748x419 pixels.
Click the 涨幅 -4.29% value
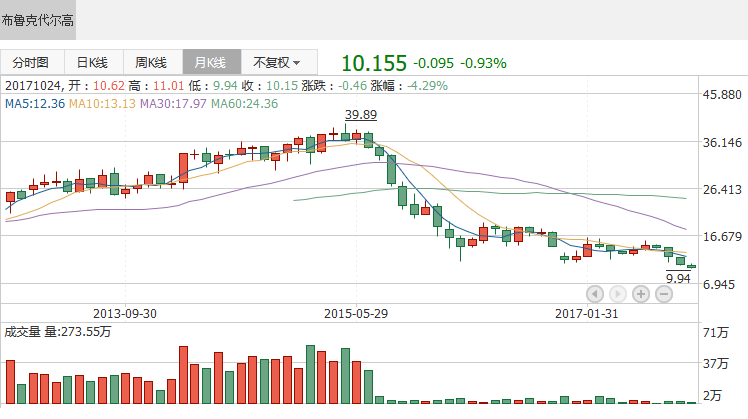427,86
